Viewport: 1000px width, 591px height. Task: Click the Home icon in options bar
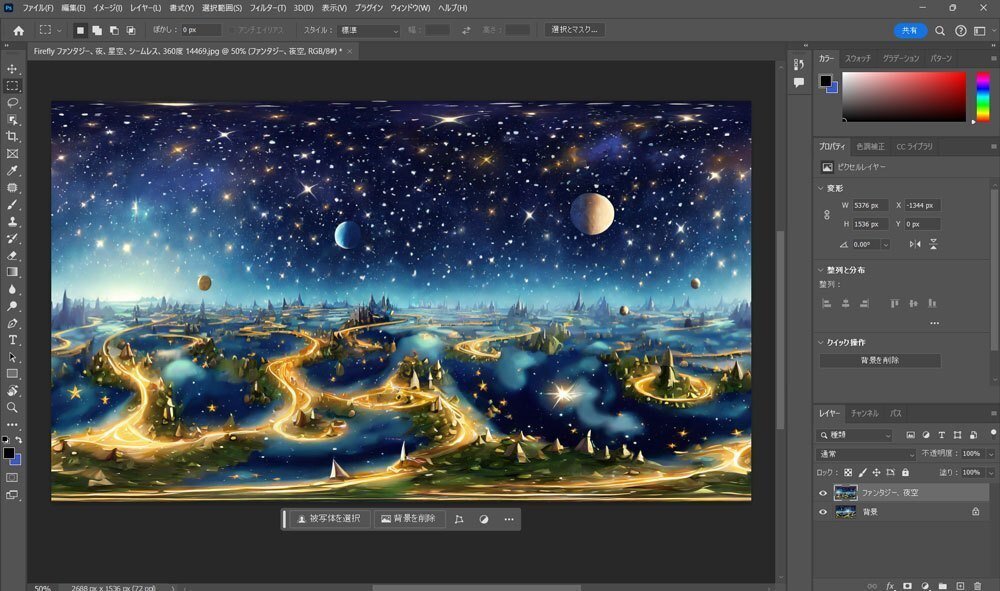tap(18, 30)
